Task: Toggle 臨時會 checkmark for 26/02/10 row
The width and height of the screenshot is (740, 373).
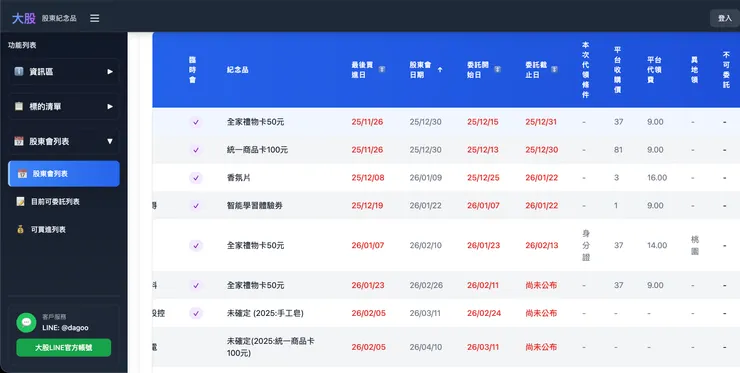Action: [196, 246]
